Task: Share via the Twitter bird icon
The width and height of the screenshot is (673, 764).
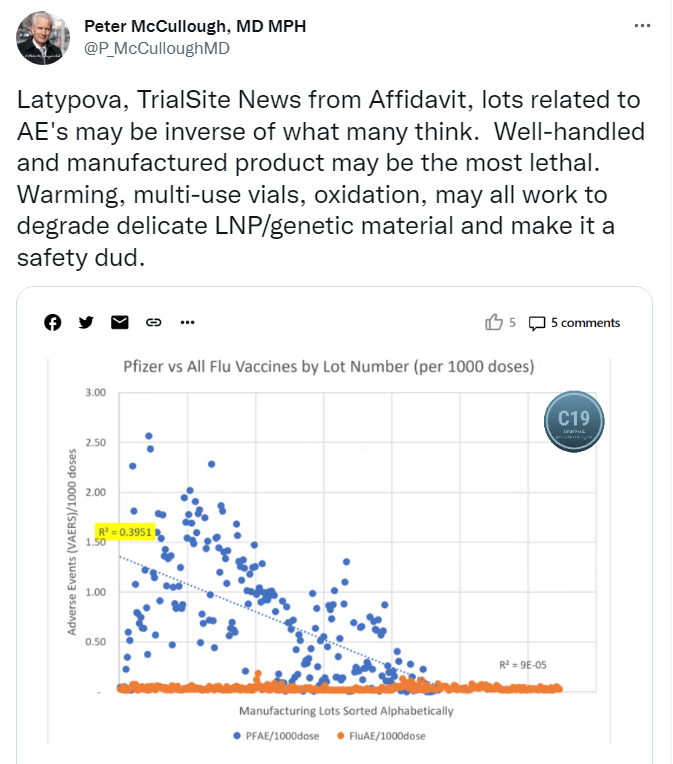Action: click(x=86, y=322)
